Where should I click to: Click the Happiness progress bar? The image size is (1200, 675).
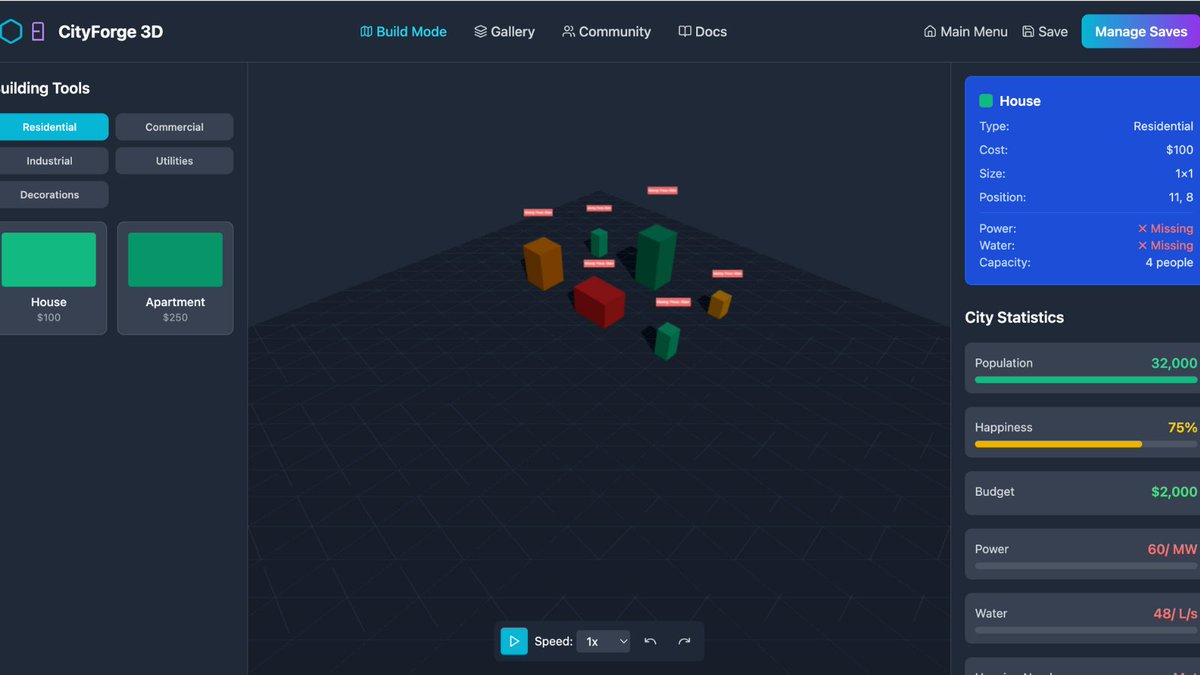click(x=1086, y=444)
